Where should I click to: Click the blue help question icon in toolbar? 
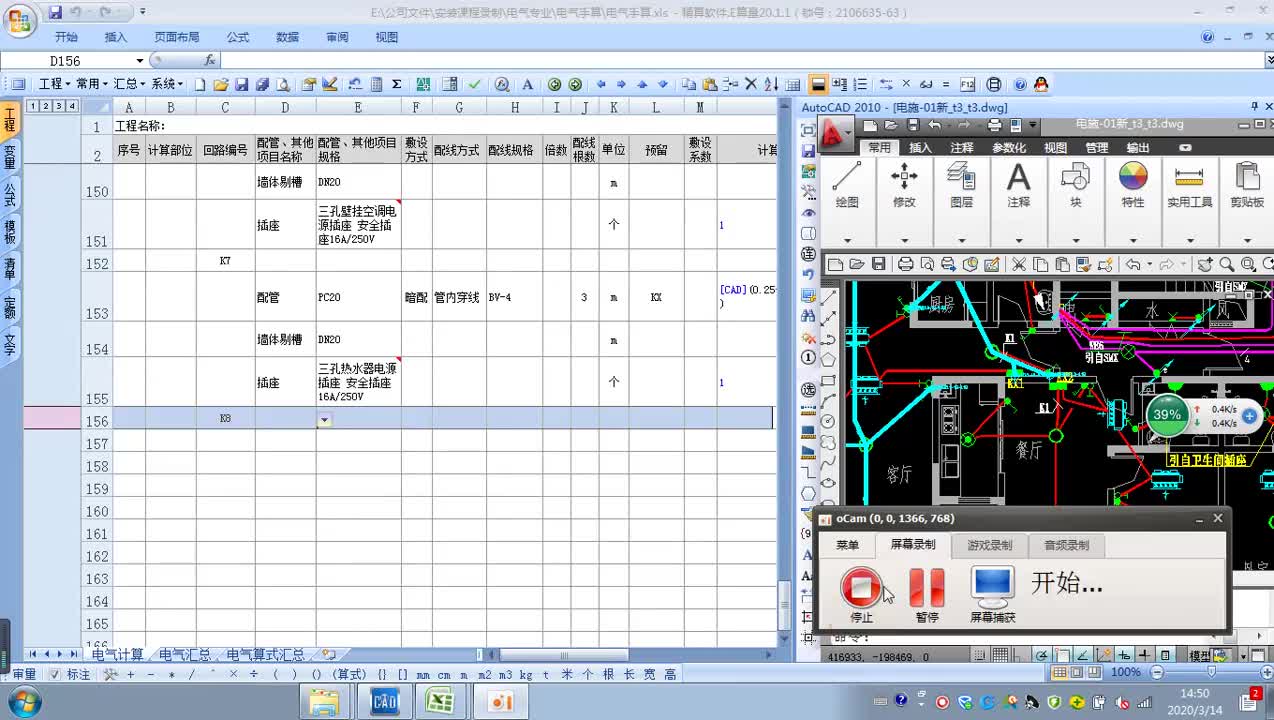coord(1020,85)
